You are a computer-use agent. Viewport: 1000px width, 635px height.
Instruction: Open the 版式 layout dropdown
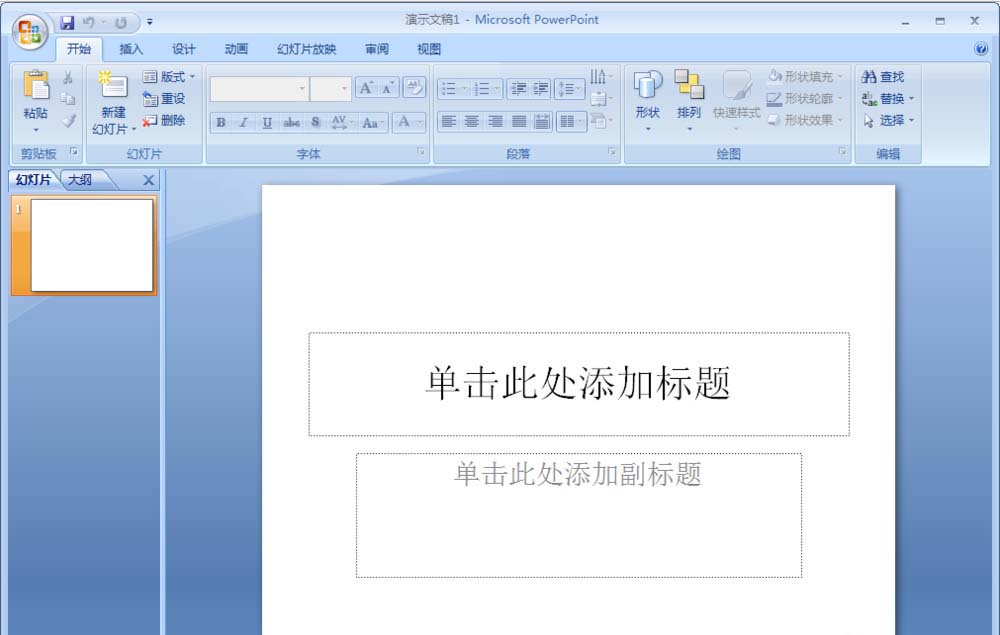(169, 77)
